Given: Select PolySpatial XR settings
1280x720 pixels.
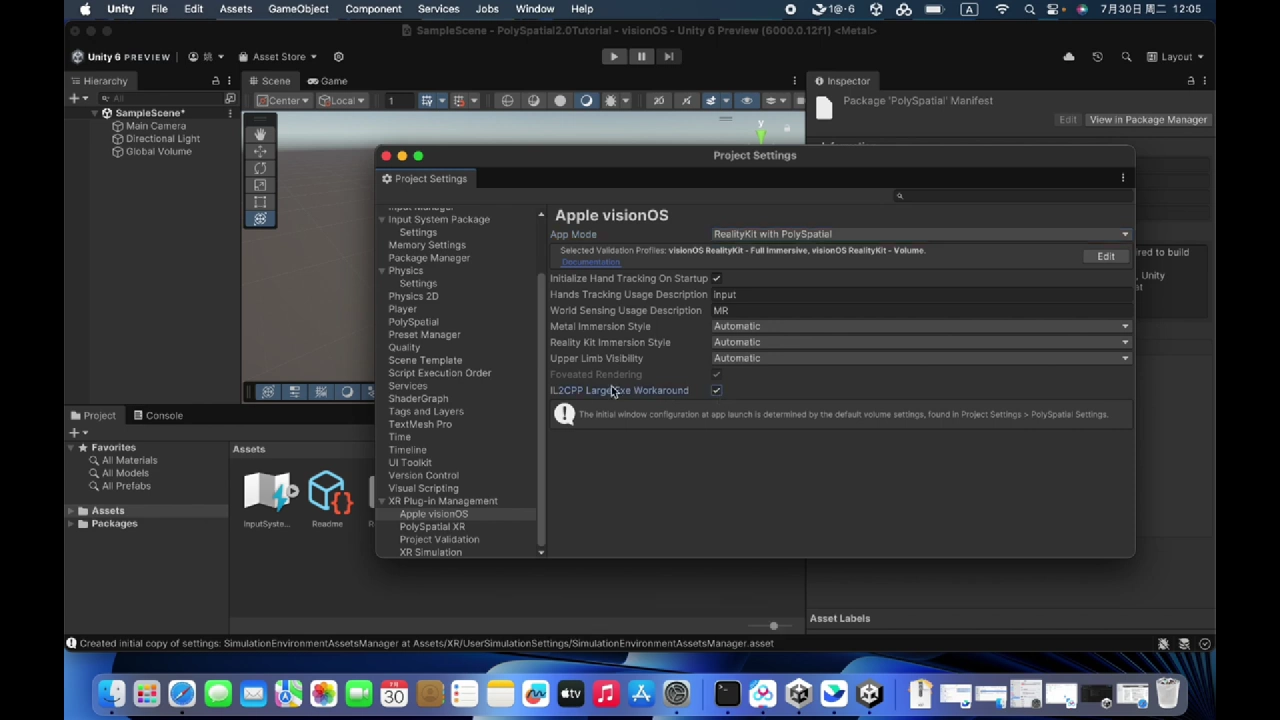Looking at the screenshot, I should tap(432, 527).
